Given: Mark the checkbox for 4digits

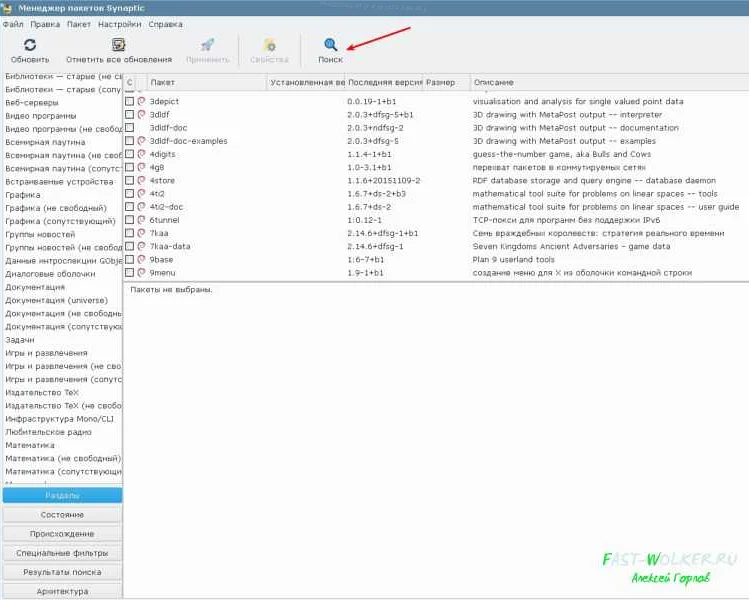Looking at the screenshot, I should coord(129,154).
